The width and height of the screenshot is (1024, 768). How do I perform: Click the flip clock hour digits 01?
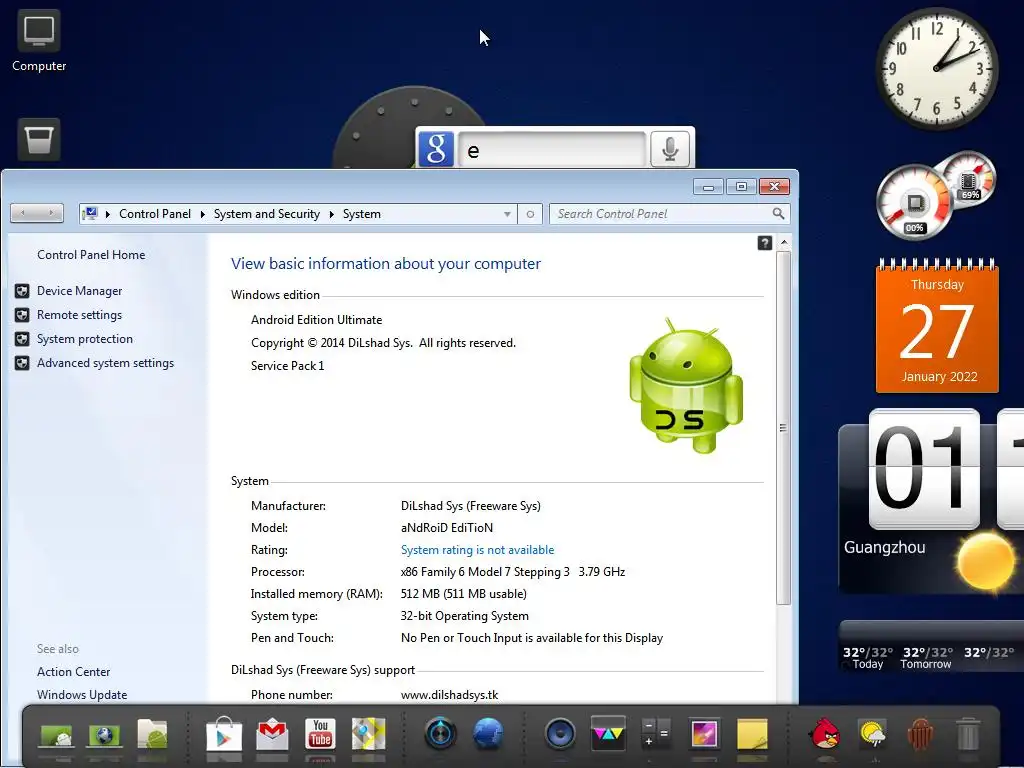[x=923, y=470]
